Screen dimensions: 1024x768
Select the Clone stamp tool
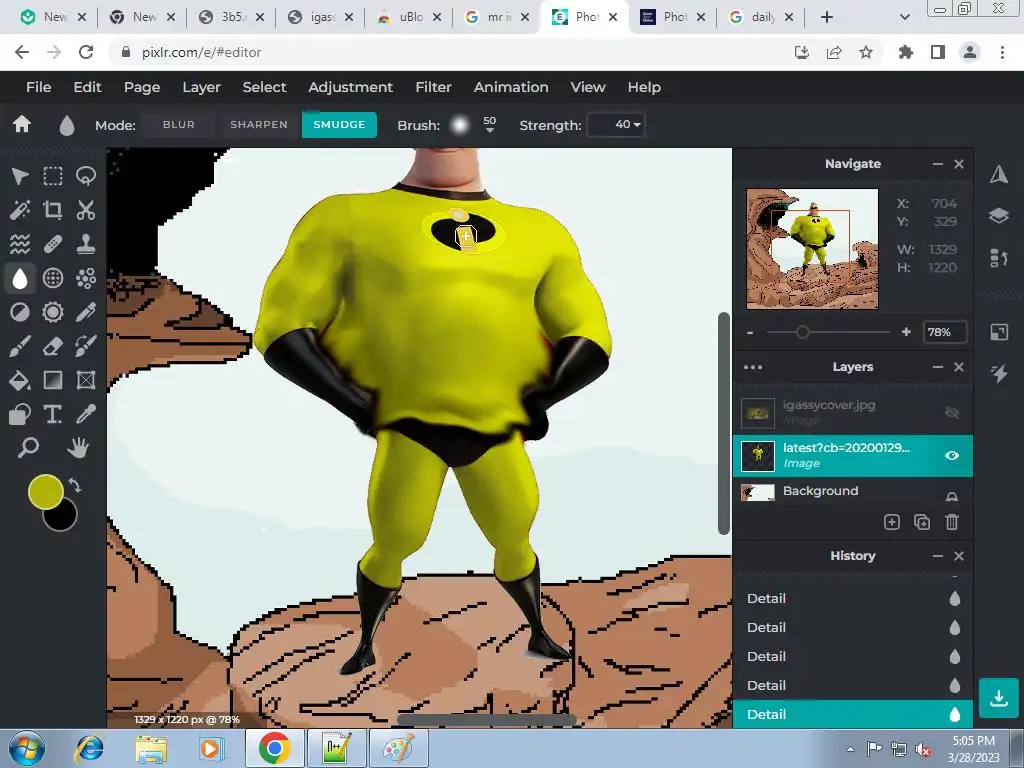click(x=86, y=244)
